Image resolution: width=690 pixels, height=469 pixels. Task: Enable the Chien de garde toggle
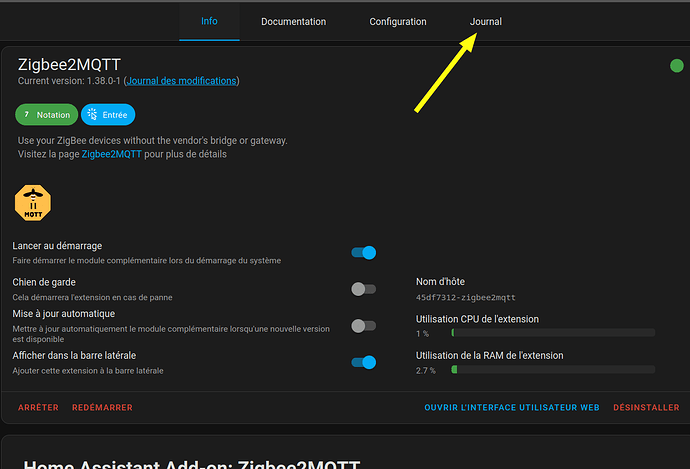363,289
